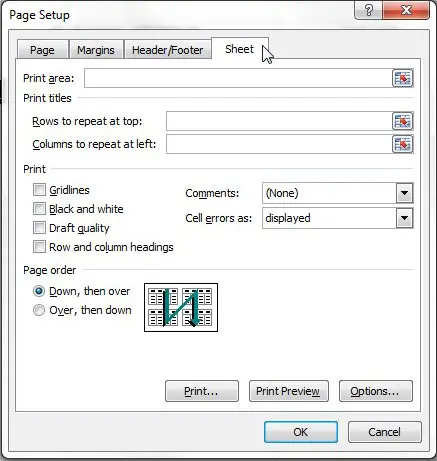Open the Header/Footer tab
Viewport: 437px width, 461px height.
168,50
